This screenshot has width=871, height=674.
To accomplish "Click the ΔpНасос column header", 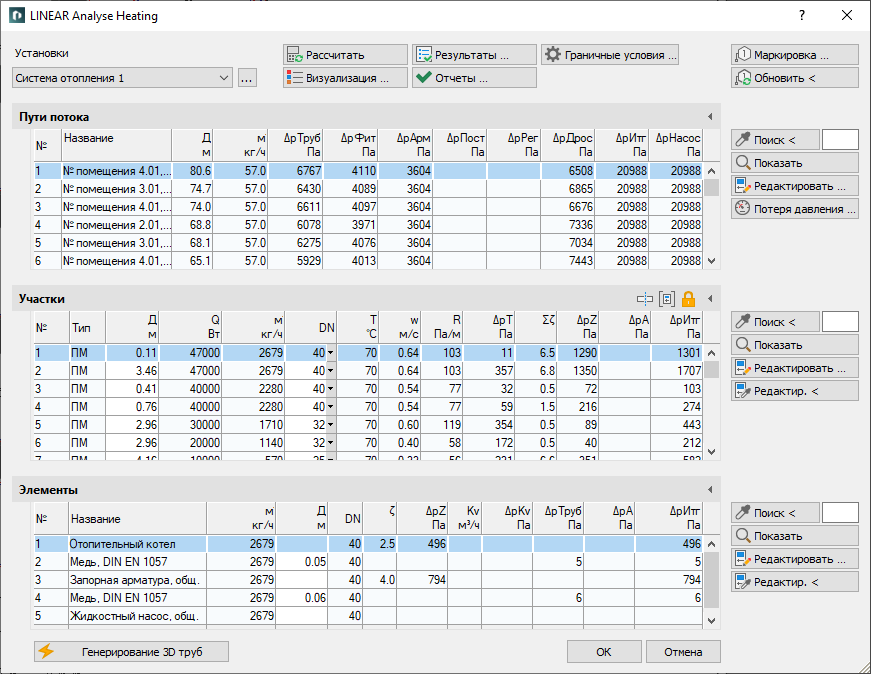I will coord(676,145).
